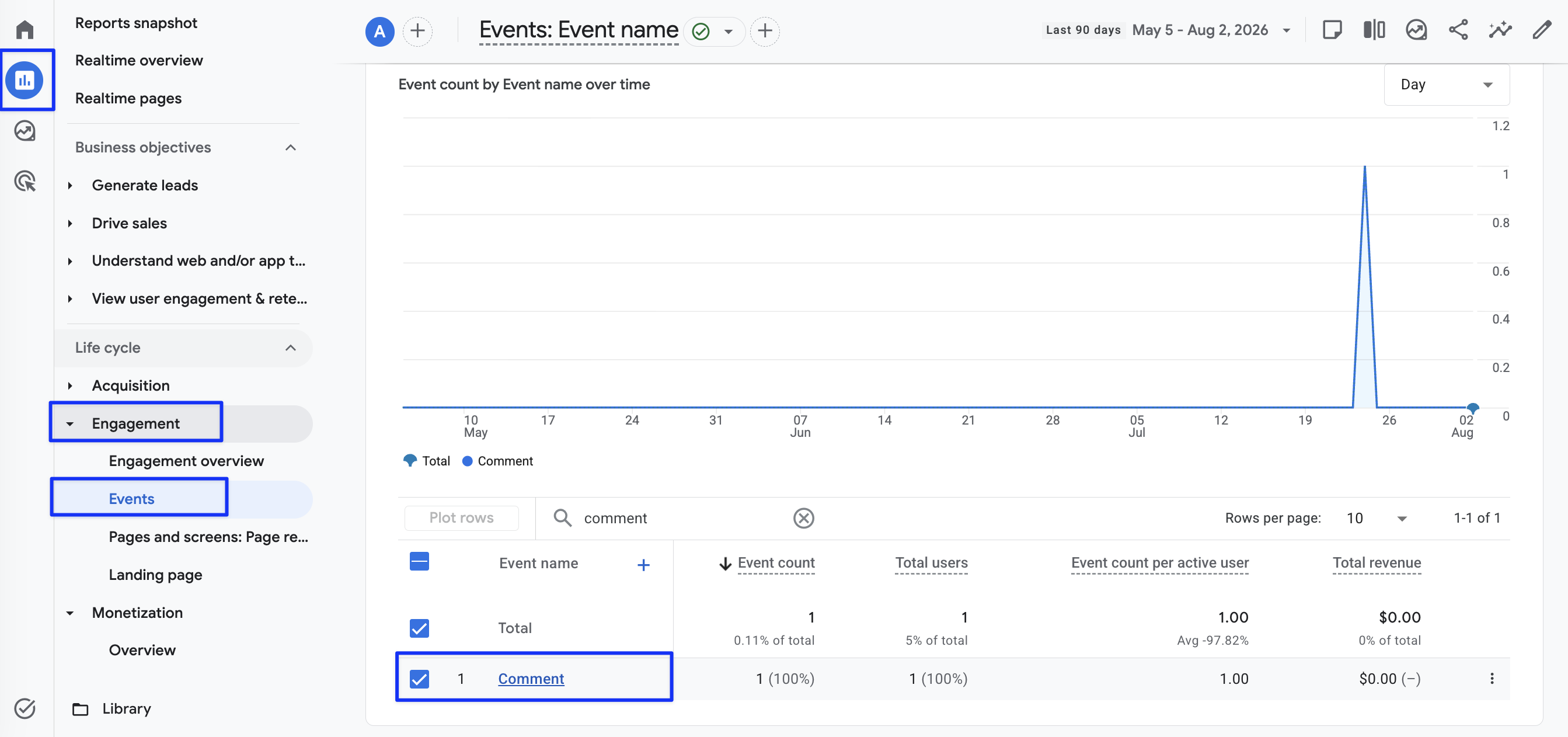
Task: Click the segment A avatar chip
Action: pos(380,31)
